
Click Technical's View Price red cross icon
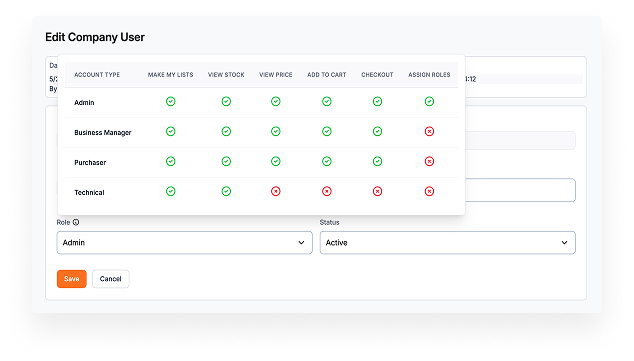pyautogui.click(x=276, y=191)
